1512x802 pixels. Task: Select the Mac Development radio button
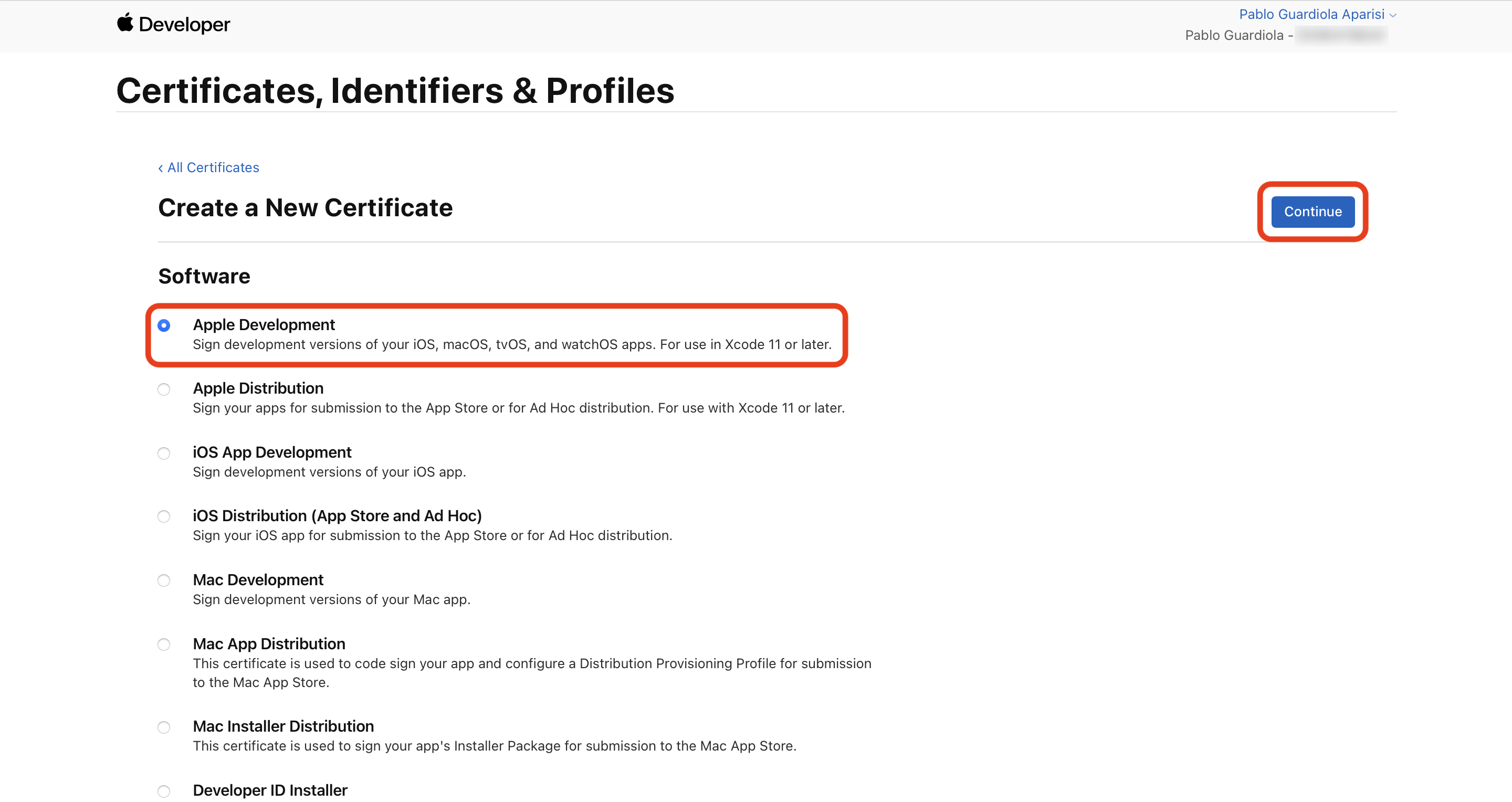(x=164, y=581)
